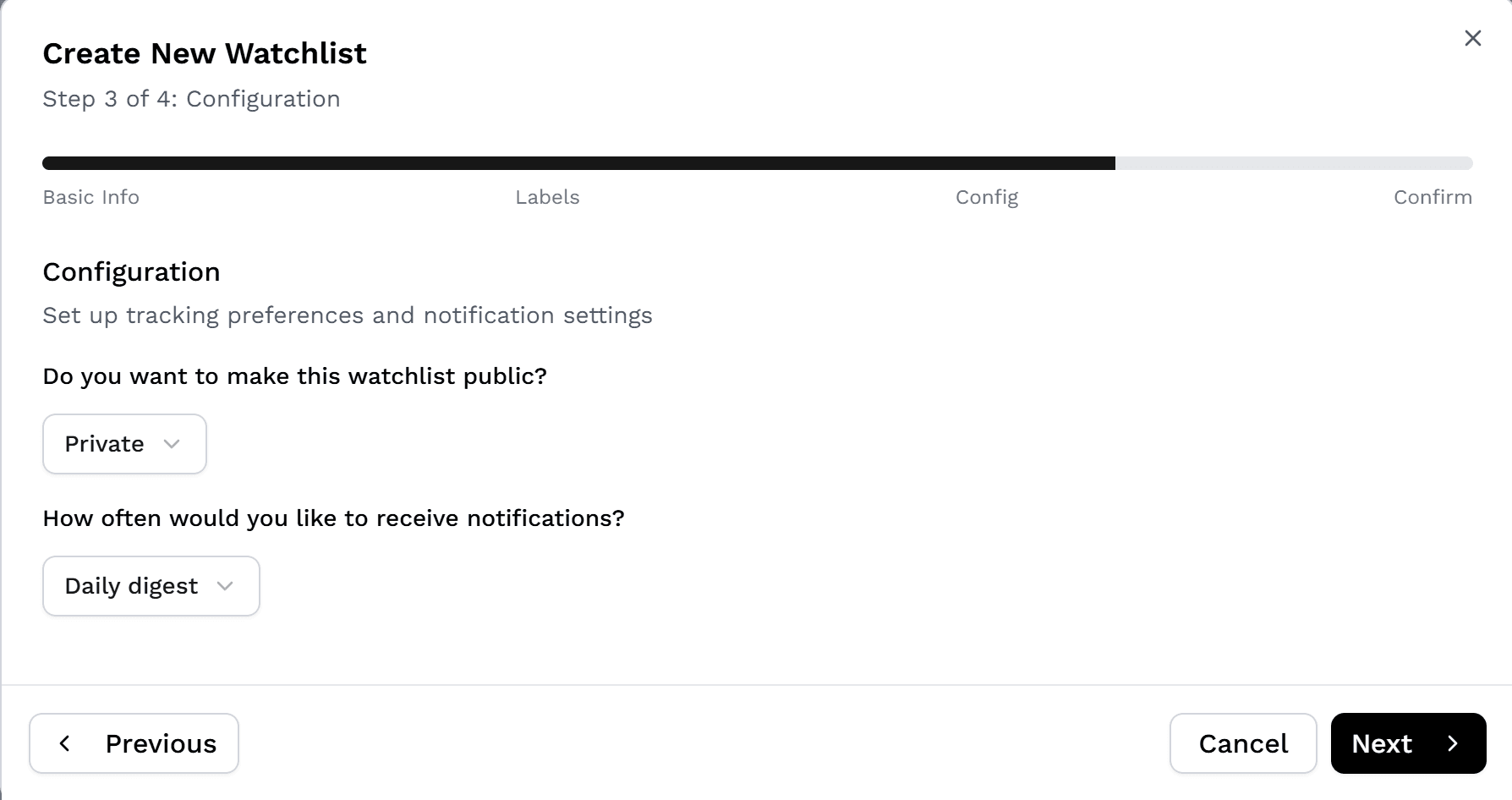Click the Confirm step label

(x=1433, y=197)
